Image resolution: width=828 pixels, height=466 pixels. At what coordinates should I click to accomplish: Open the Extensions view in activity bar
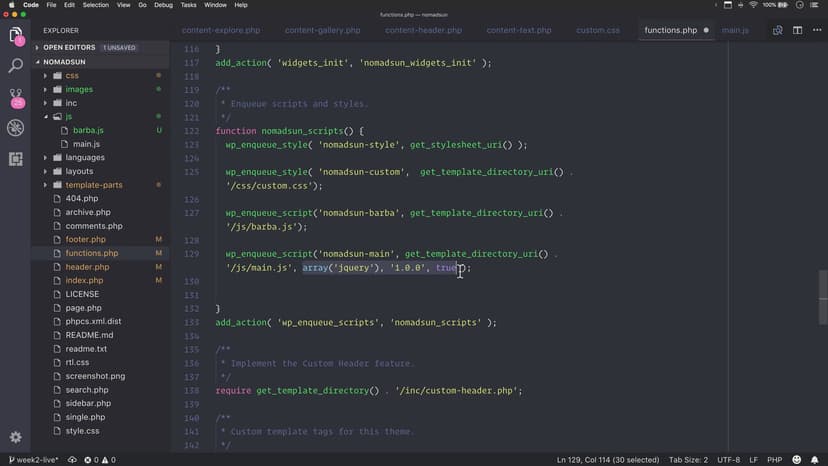(16, 159)
